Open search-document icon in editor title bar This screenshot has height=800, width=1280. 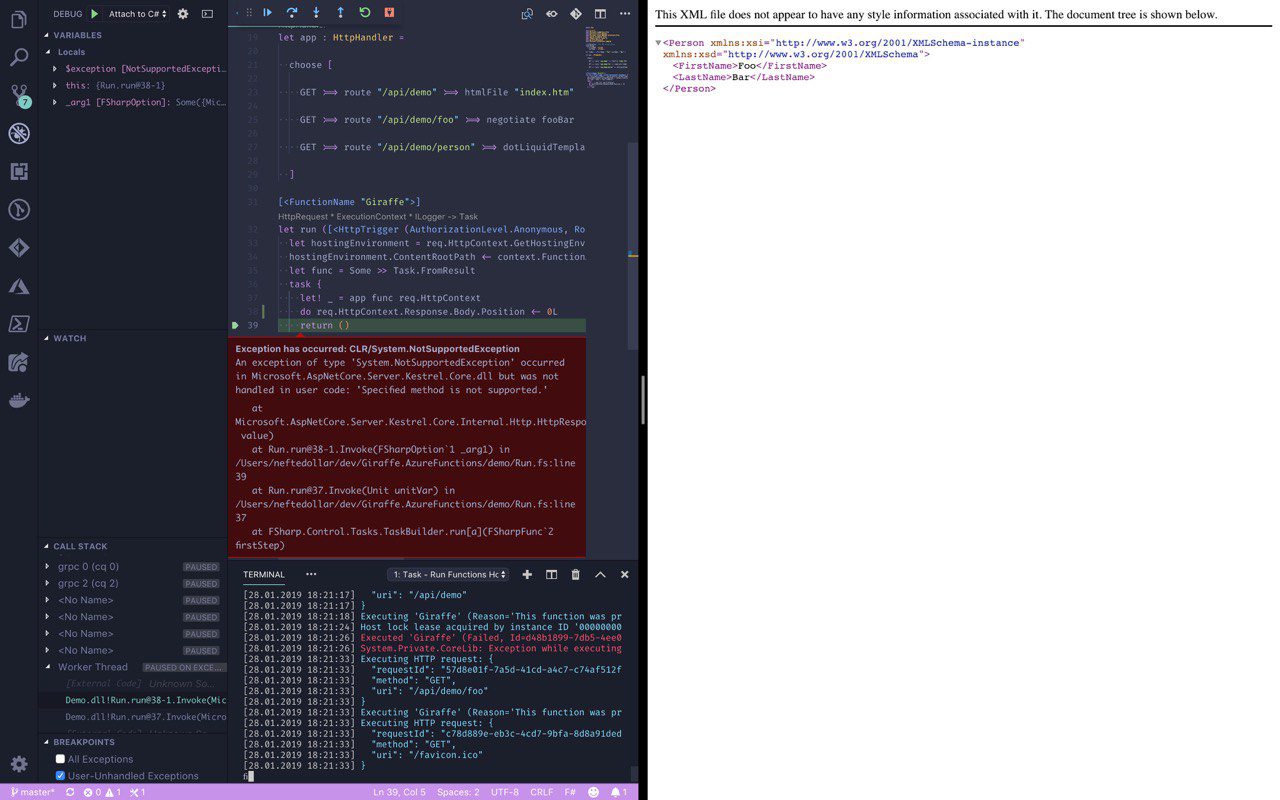[x=527, y=14]
